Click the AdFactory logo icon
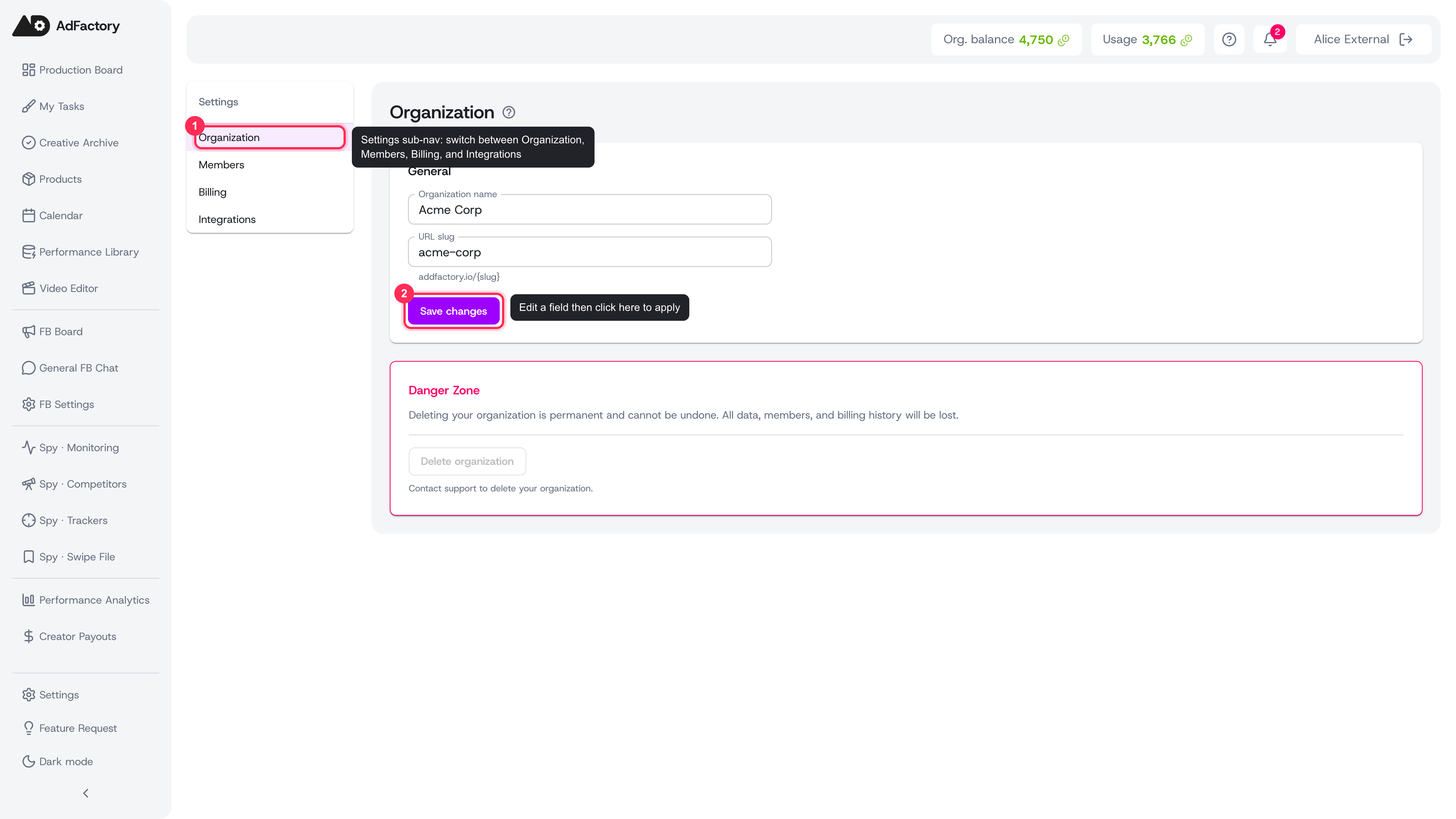Image resolution: width=1456 pixels, height=819 pixels. coord(31,25)
